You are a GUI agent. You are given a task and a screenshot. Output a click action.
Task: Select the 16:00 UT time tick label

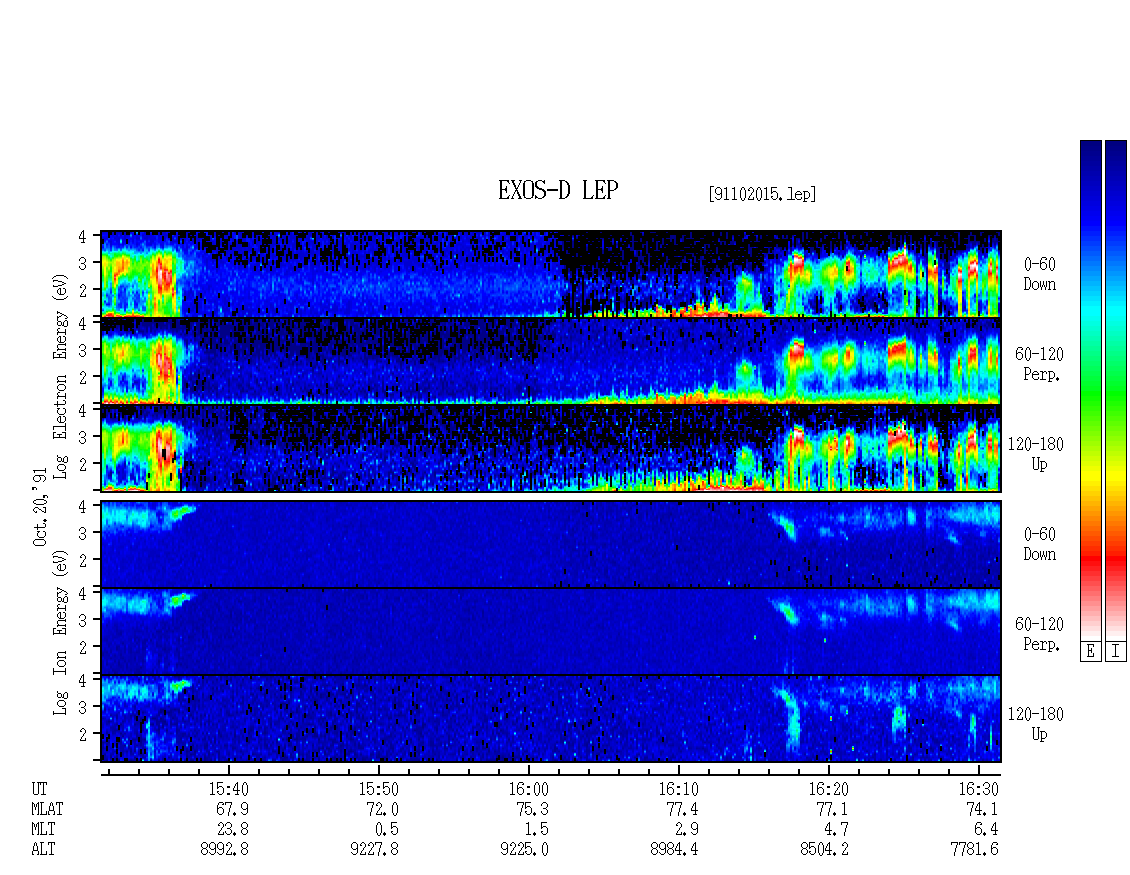click(x=528, y=789)
